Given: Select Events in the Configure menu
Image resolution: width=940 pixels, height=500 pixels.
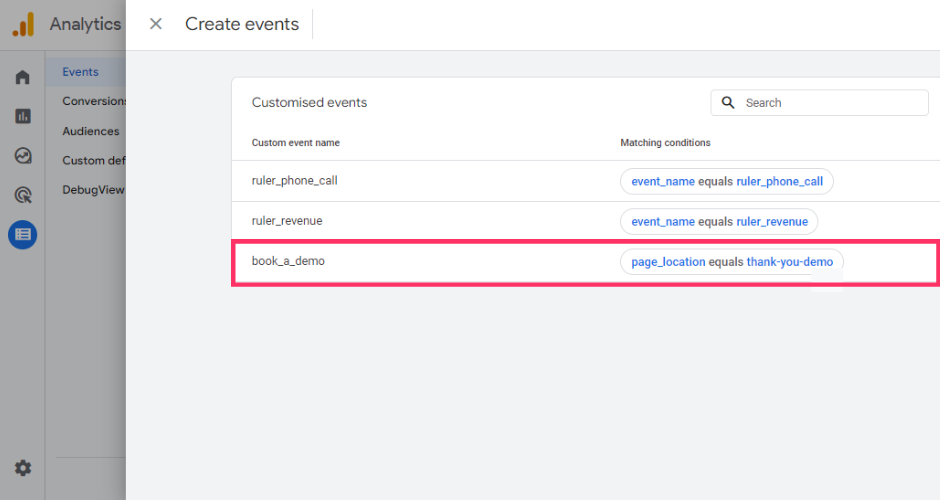Looking at the screenshot, I should tap(80, 72).
